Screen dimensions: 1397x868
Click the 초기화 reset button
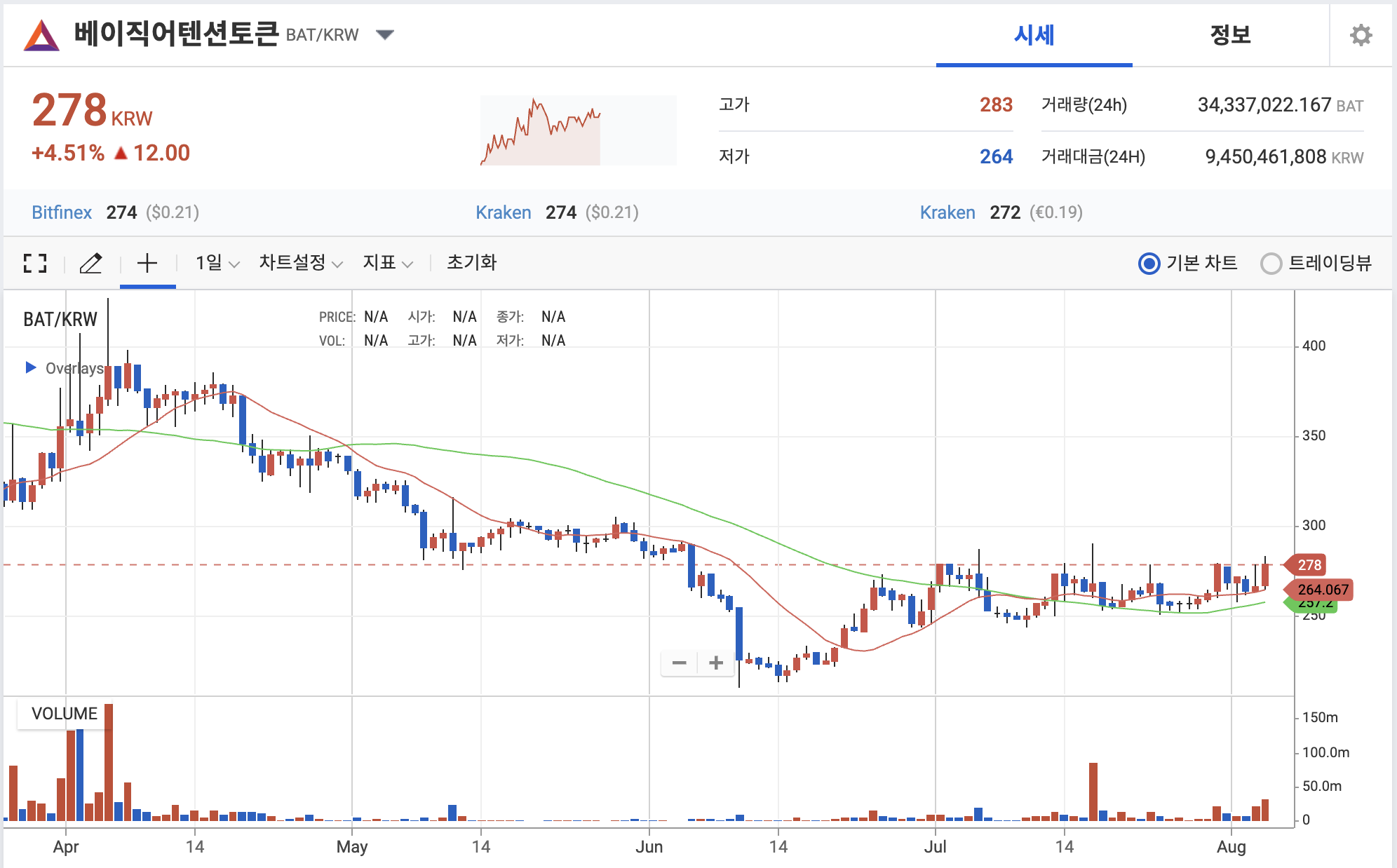point(471,263)
